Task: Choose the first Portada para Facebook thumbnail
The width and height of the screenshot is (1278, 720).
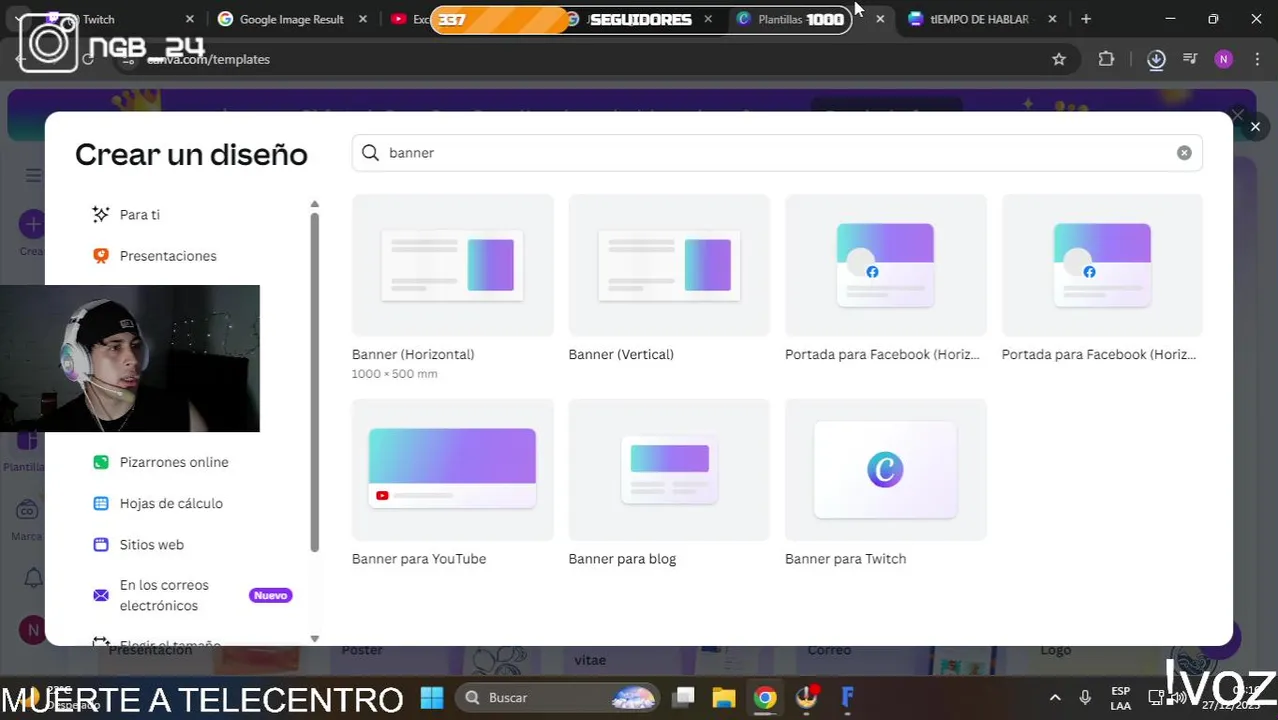Action: [885, 265]
